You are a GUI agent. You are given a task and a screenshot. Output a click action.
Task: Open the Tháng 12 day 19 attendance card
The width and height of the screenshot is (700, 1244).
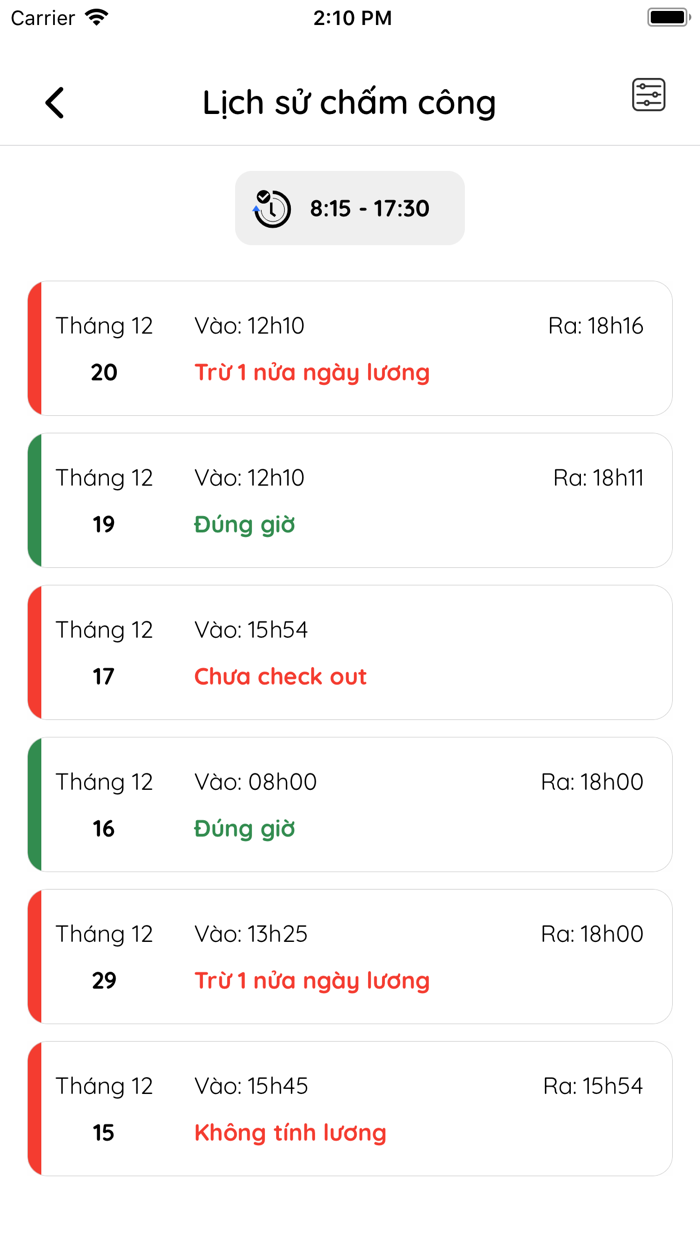click(350, 500)
